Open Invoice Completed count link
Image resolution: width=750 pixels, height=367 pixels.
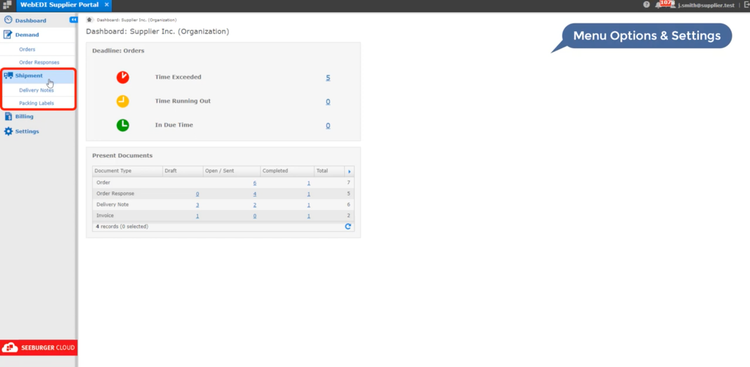coord(309,216)
